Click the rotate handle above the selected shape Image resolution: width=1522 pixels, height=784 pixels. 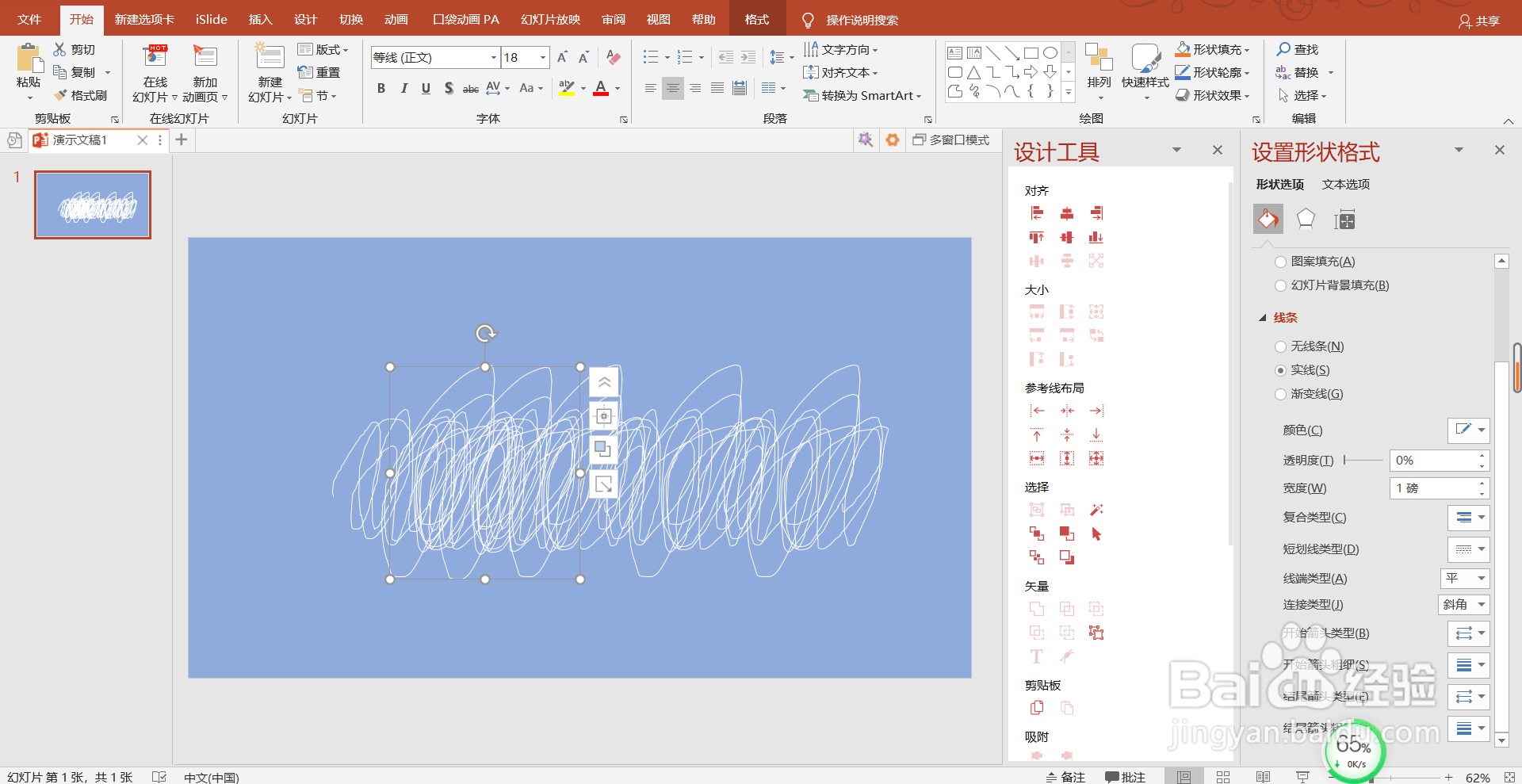point(486,333)
